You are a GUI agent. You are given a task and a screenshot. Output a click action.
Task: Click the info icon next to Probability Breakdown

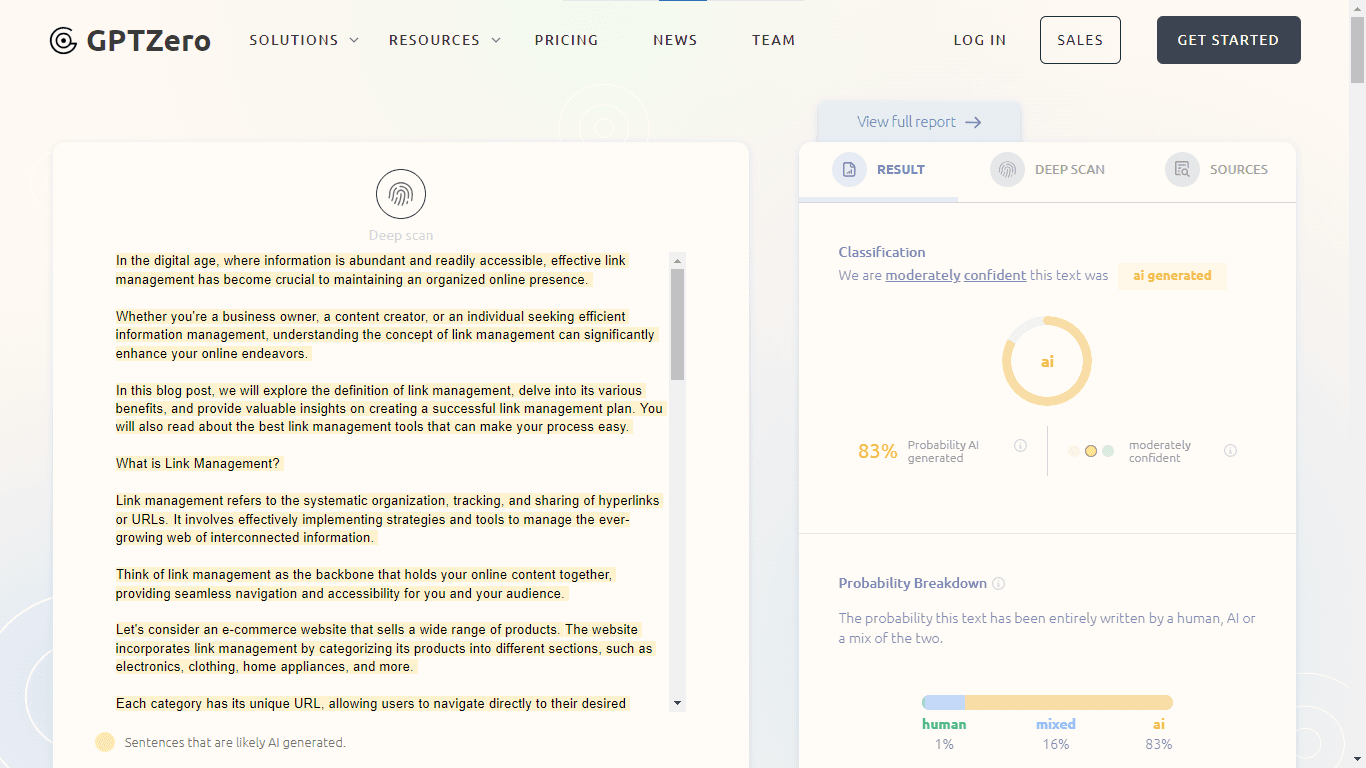click(998, 584)
